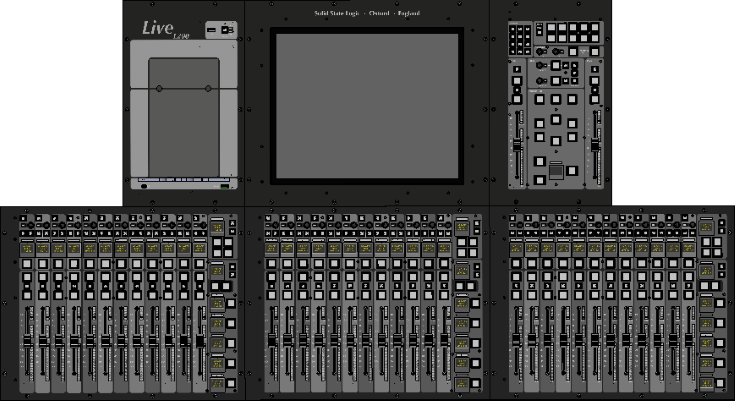Click the twelfth fader in the left fader tile
This screenshot has height=401, width=735.
pos(200,341)
